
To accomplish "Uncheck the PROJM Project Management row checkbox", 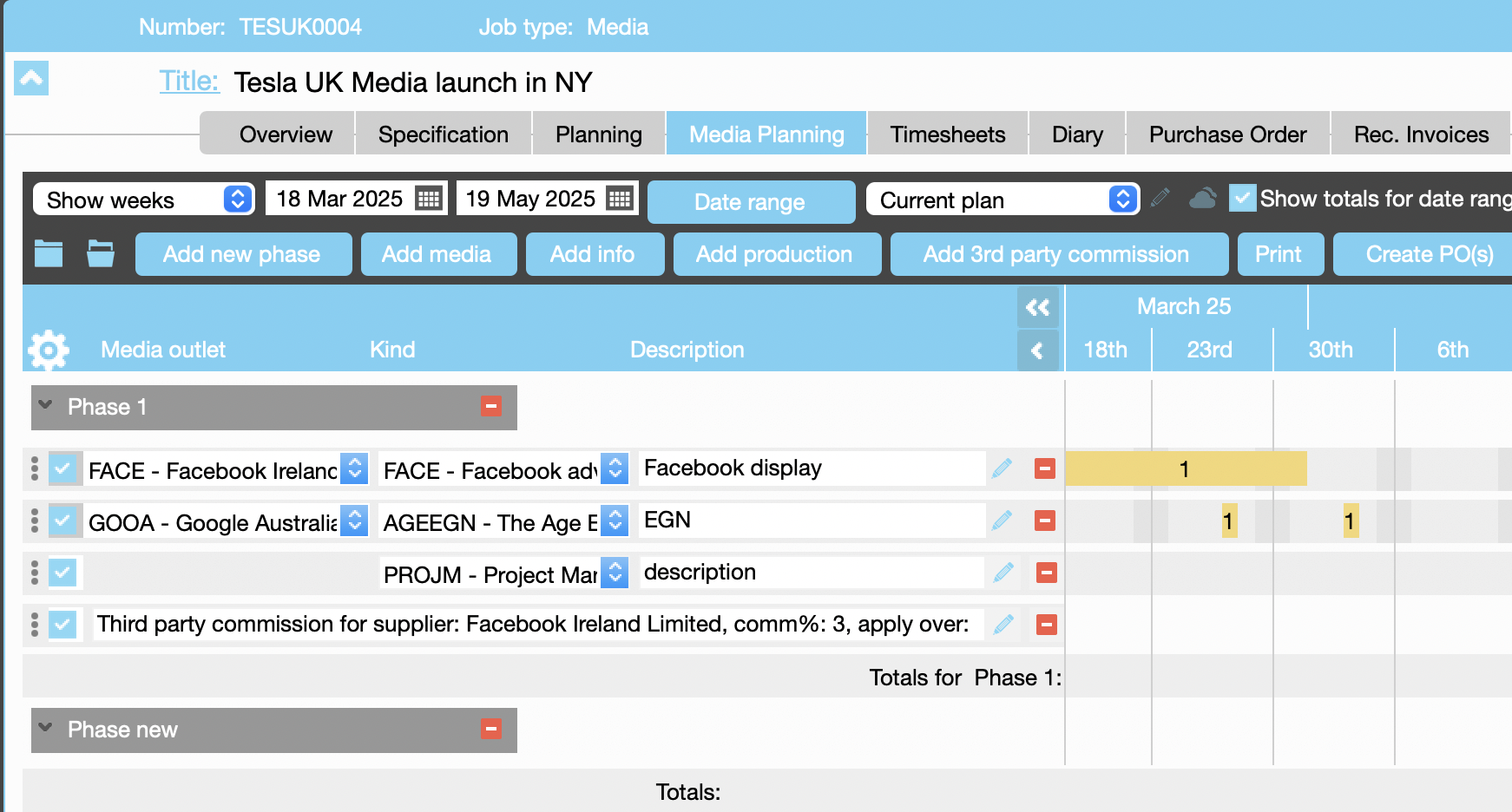I will coord(62,573).
